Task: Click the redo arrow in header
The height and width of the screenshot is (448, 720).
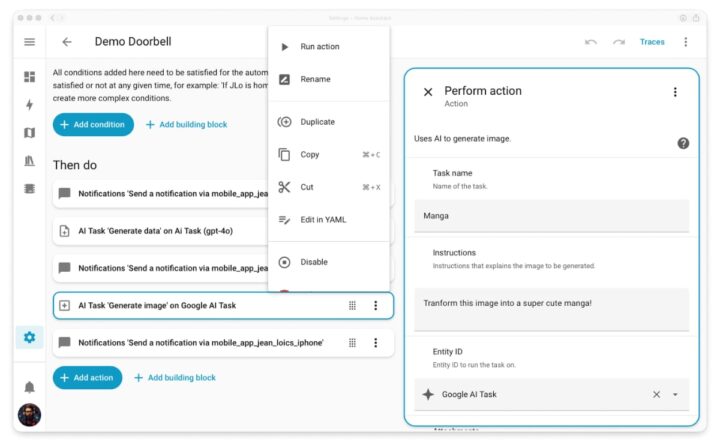Action: 619,42
